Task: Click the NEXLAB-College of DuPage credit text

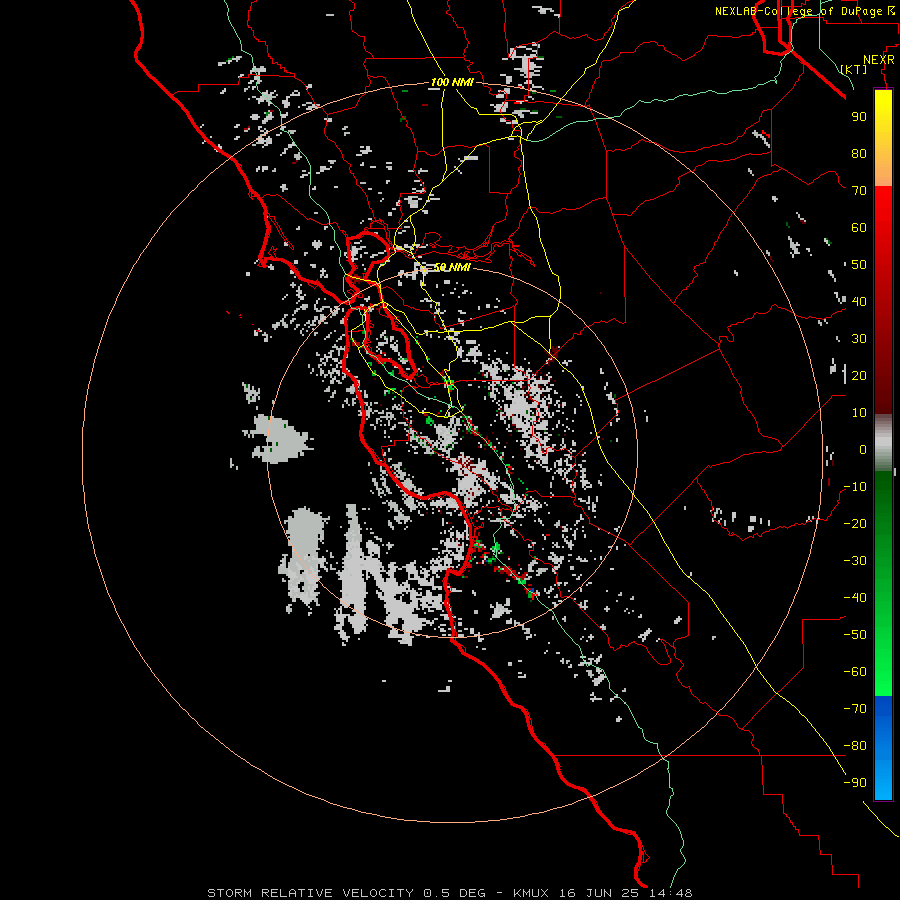Action: click(x=805, y=11)
